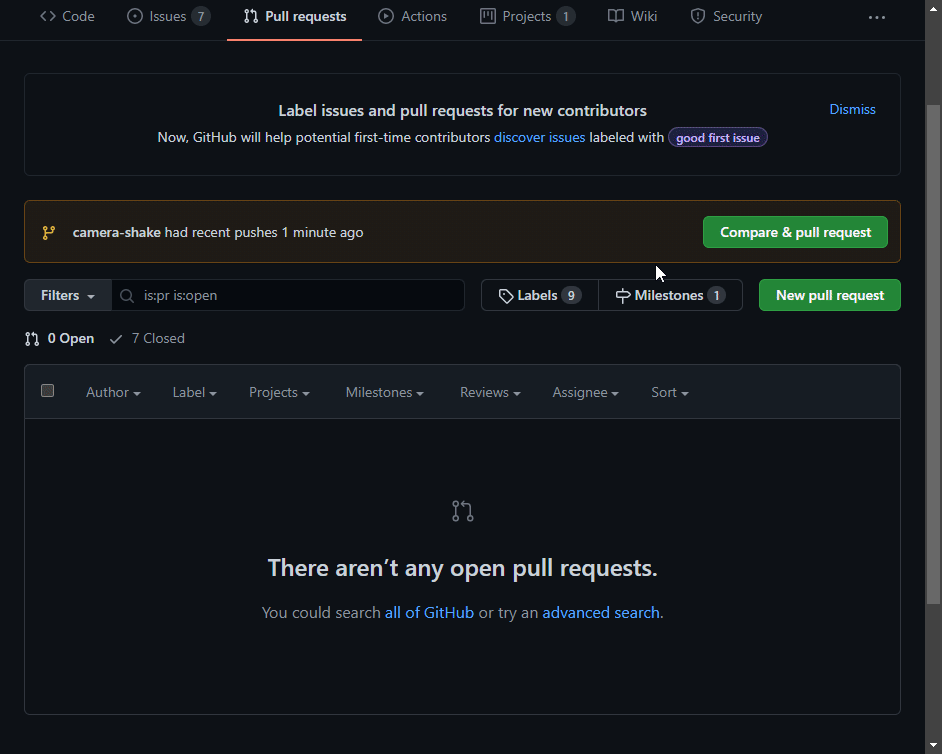Screen dimensions: 942x754
Task: Focus the is:pr is:open search field
Action: 288,295
